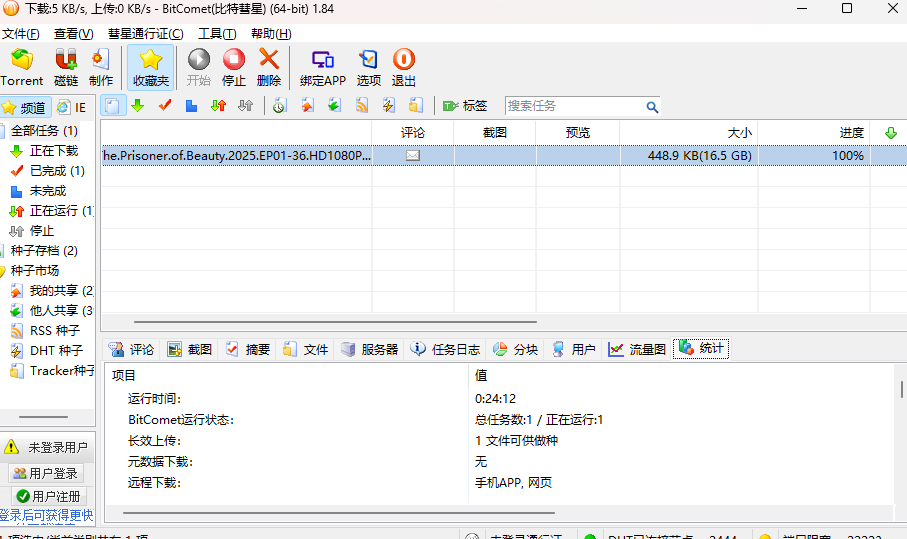Click the my-shares filter toolbar icon
Image resolution: width=907 pixels, height=539 pixels.
[307, 105]
